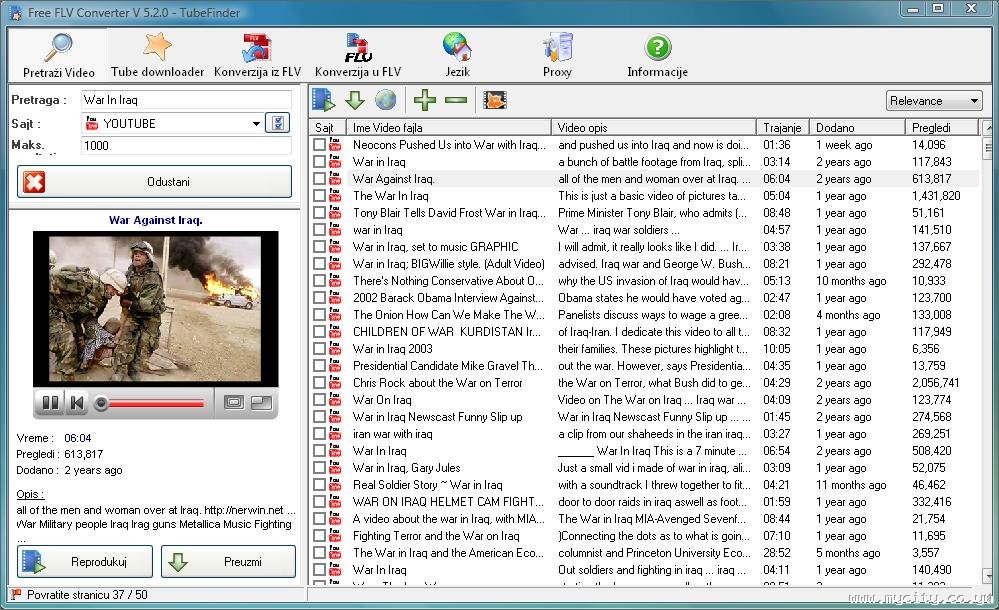Open Proxy settings
999x610 pixels.
tap(557, 55)
